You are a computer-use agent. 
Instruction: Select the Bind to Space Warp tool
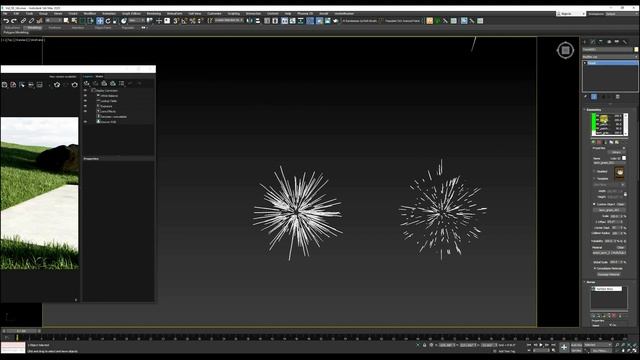pos(39,21)
